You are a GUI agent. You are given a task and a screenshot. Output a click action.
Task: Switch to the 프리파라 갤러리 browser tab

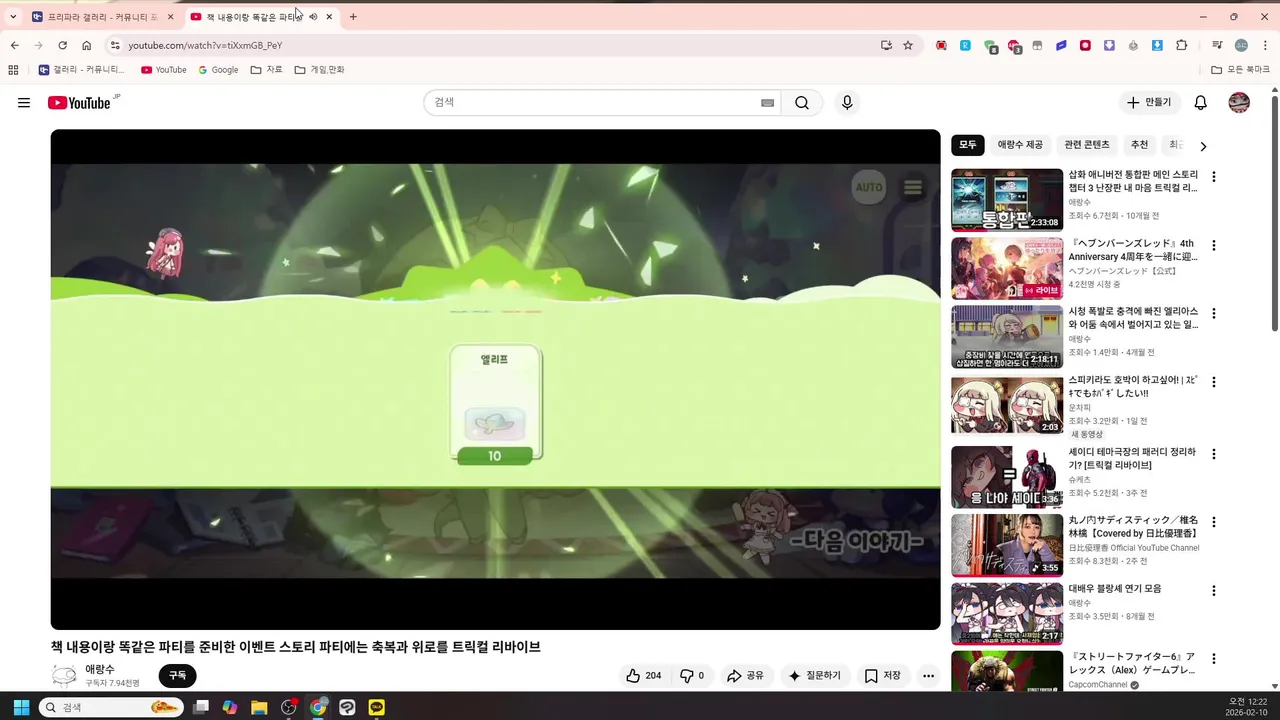point(100,17)
